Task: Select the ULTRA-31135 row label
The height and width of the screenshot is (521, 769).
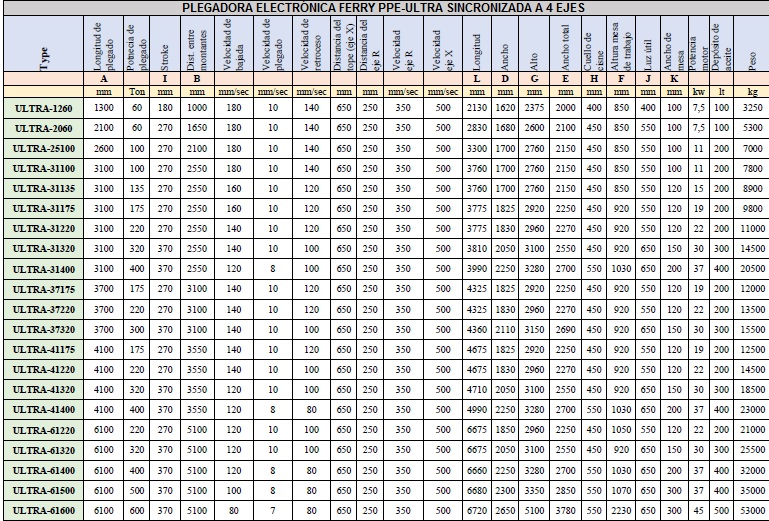Action: 43,189
